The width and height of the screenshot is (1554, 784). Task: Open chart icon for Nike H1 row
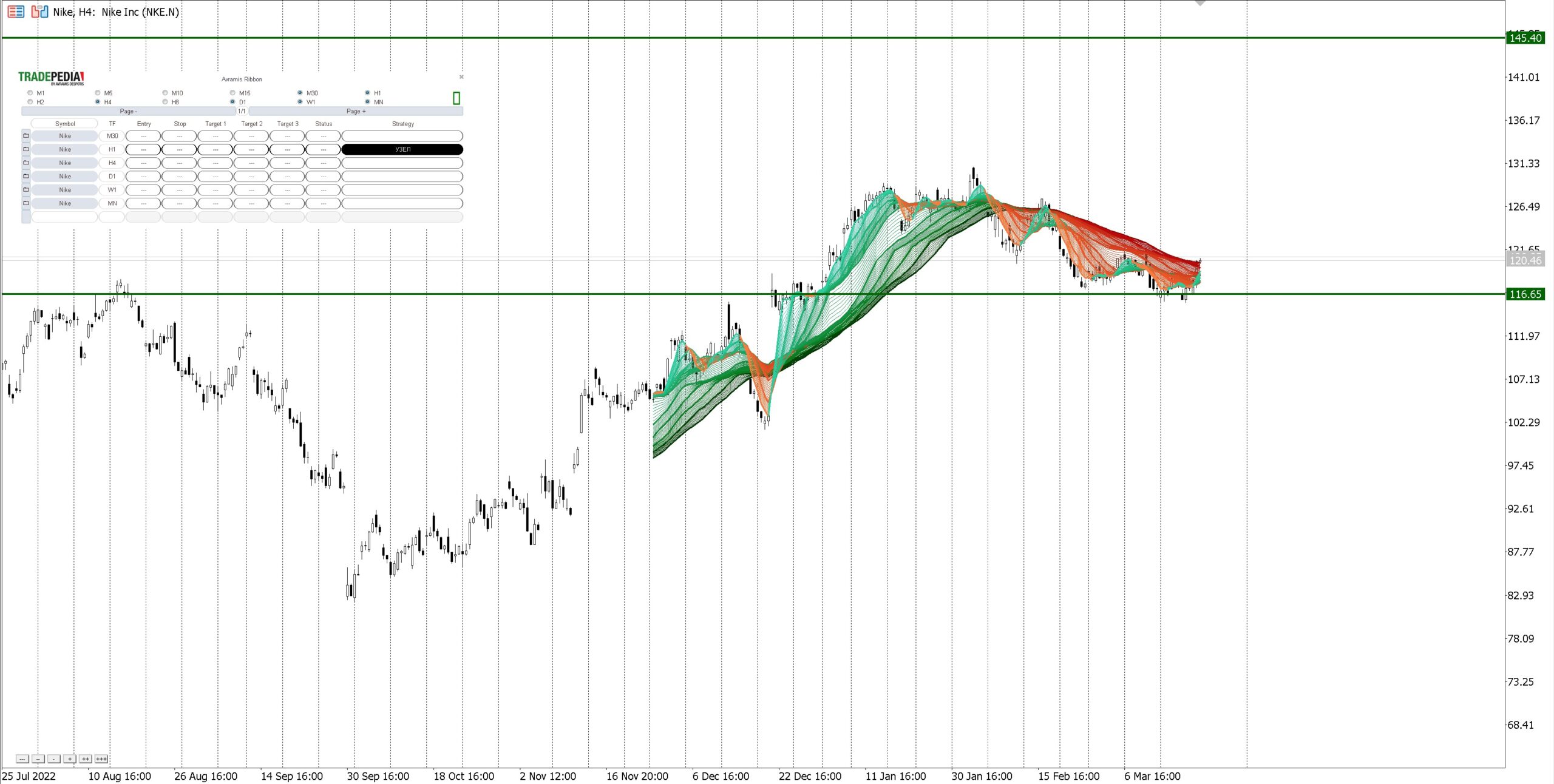tap(26, 149)
